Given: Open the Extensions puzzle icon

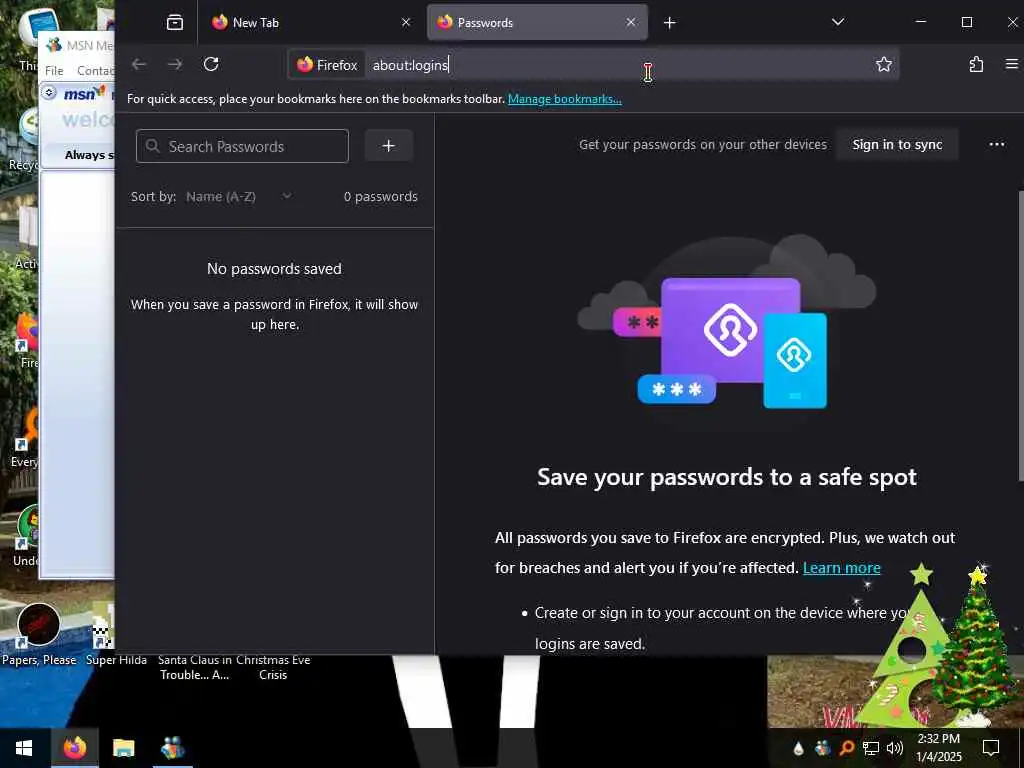Looking at the screenshot, I should (976, 64).
